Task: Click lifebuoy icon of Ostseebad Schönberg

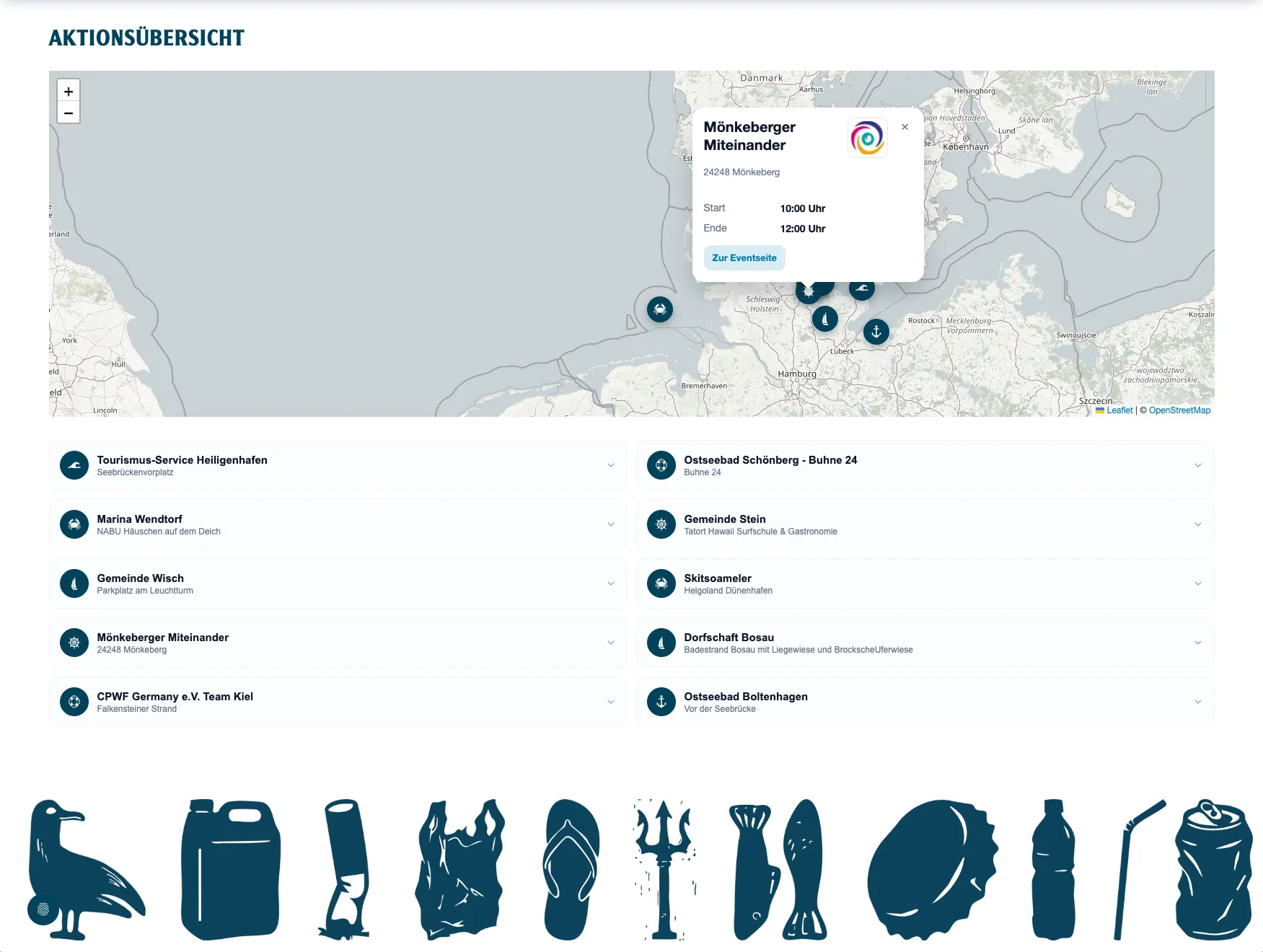Action: tap(661, 465)
